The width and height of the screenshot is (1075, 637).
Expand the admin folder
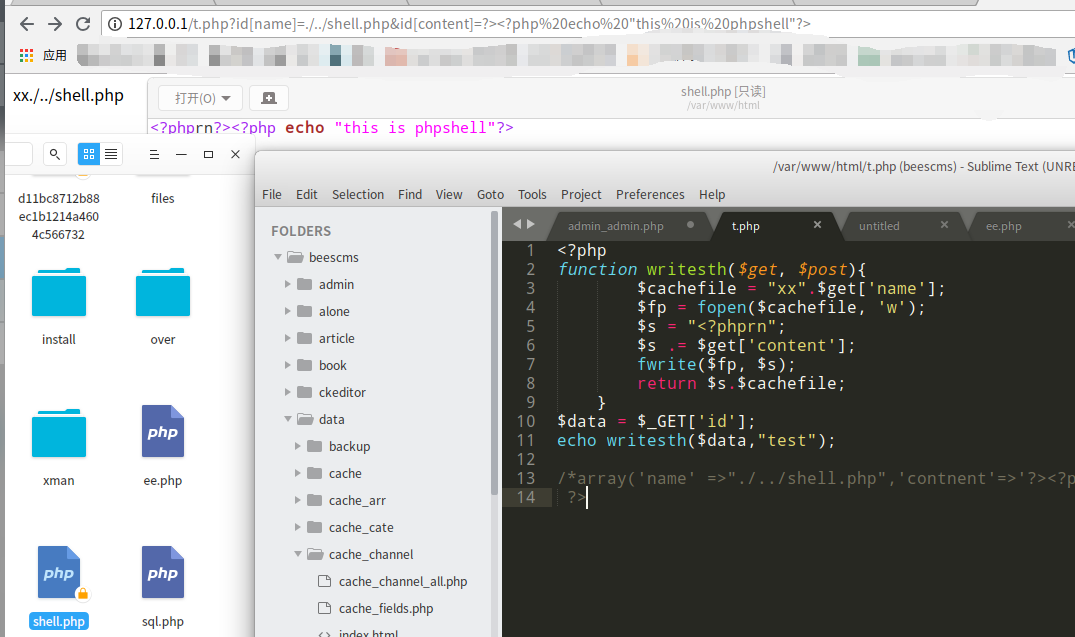coord(288,284)
